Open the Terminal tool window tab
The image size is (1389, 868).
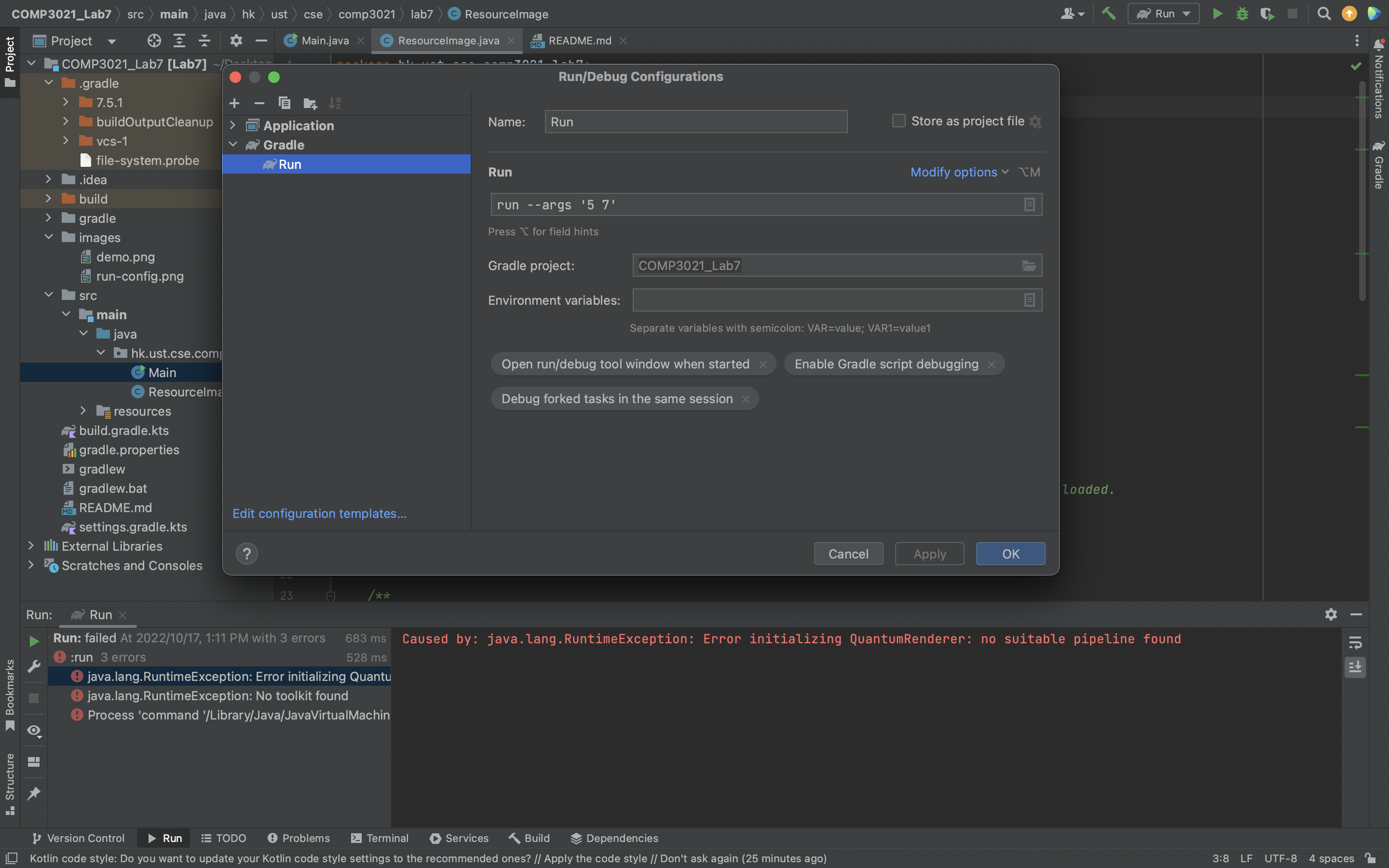point(380,838)
